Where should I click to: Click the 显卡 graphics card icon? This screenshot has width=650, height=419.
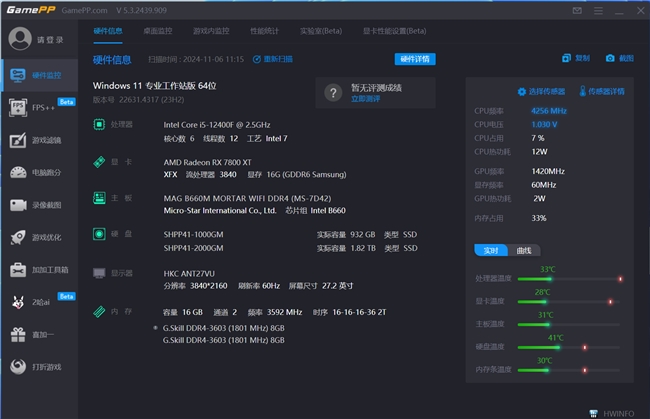99,162
